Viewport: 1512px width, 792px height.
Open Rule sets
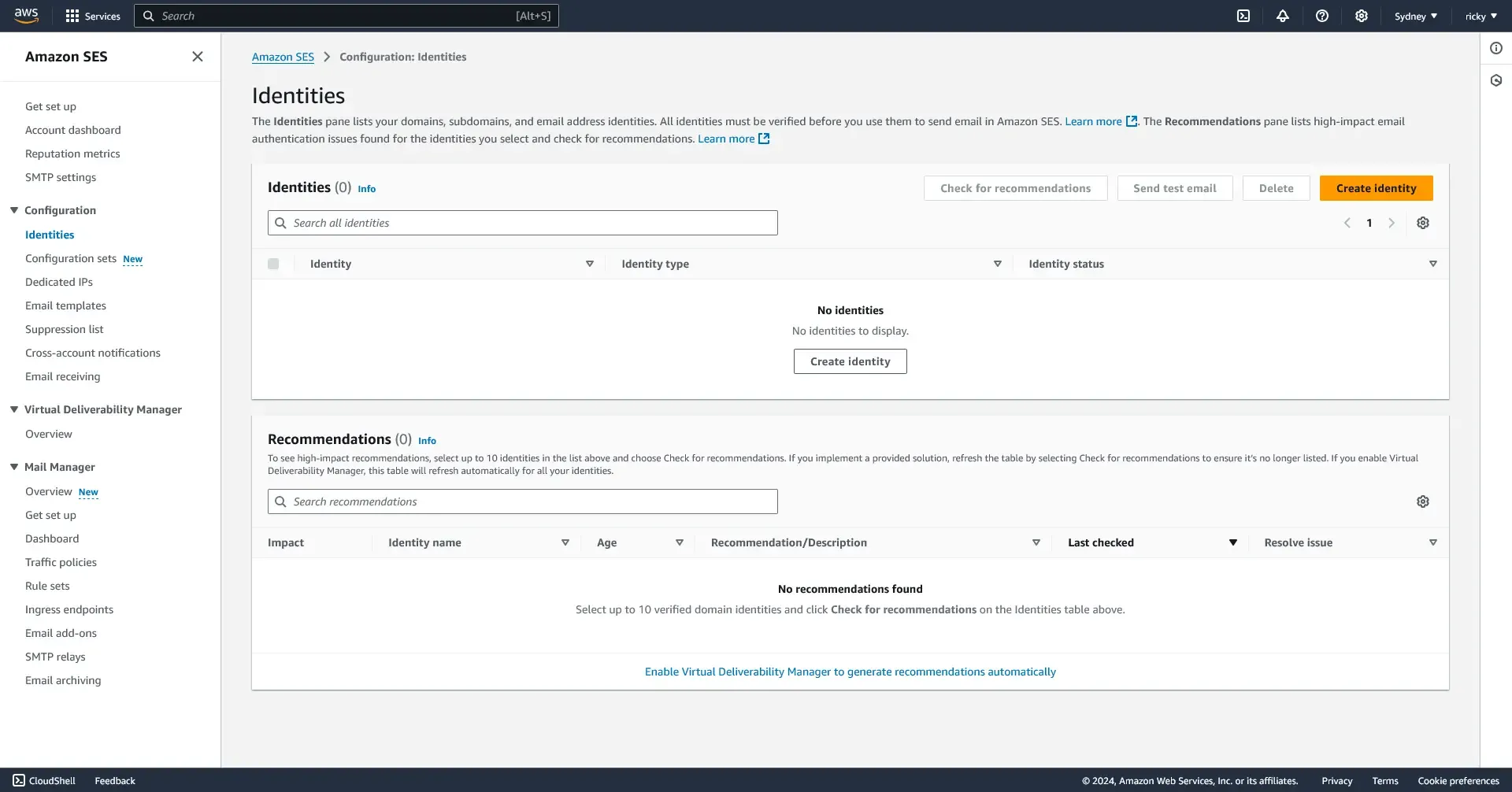[x=47, y=586]
